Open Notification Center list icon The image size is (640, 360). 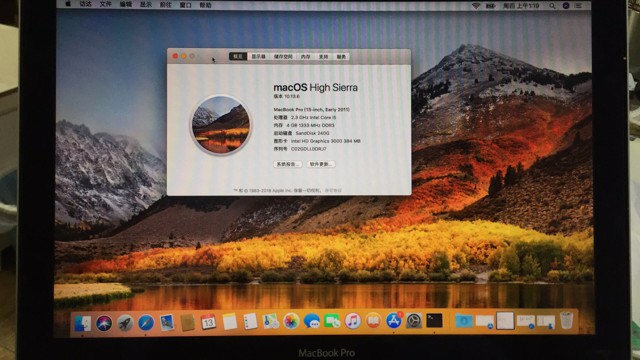[x=578, y=6]
